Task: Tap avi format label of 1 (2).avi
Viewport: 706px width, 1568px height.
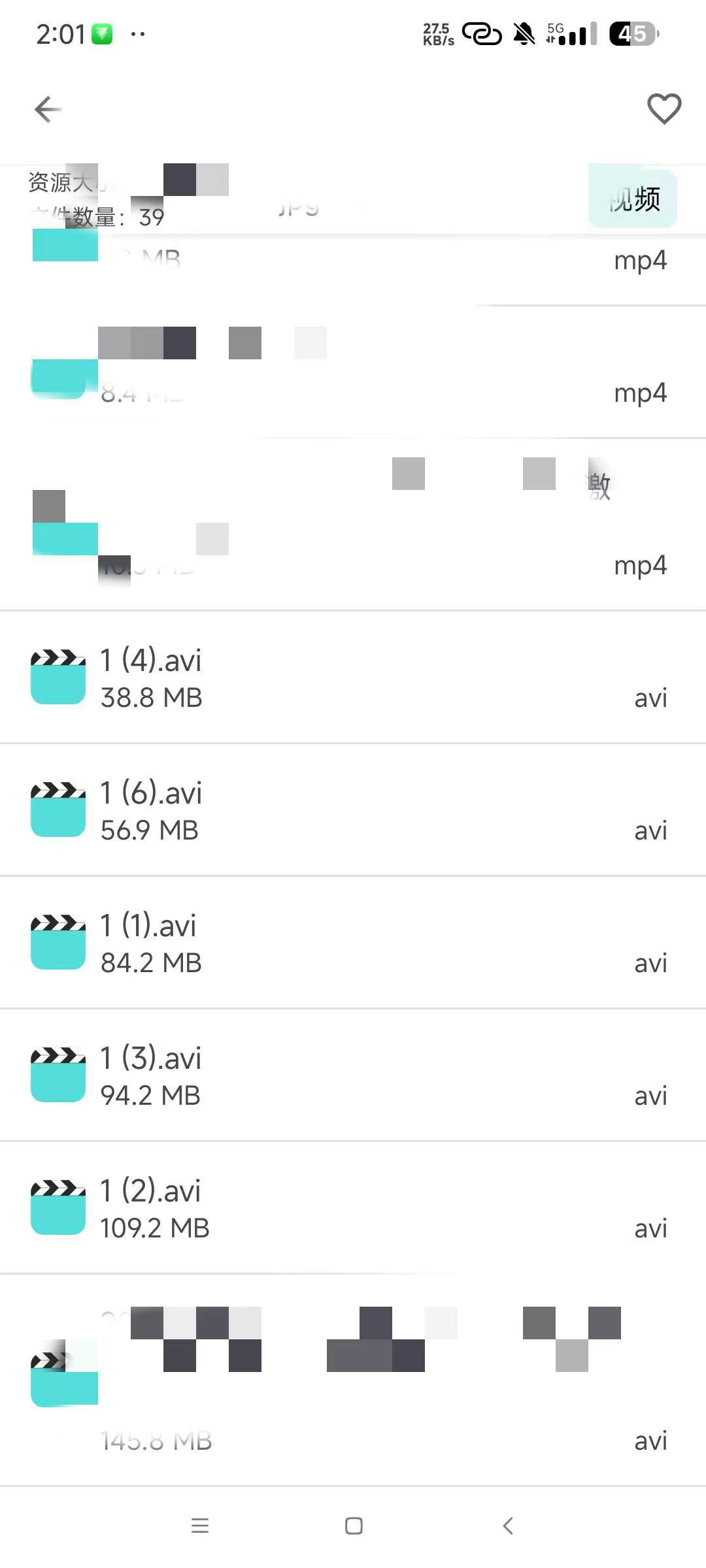Action: tap(650, 1228)
